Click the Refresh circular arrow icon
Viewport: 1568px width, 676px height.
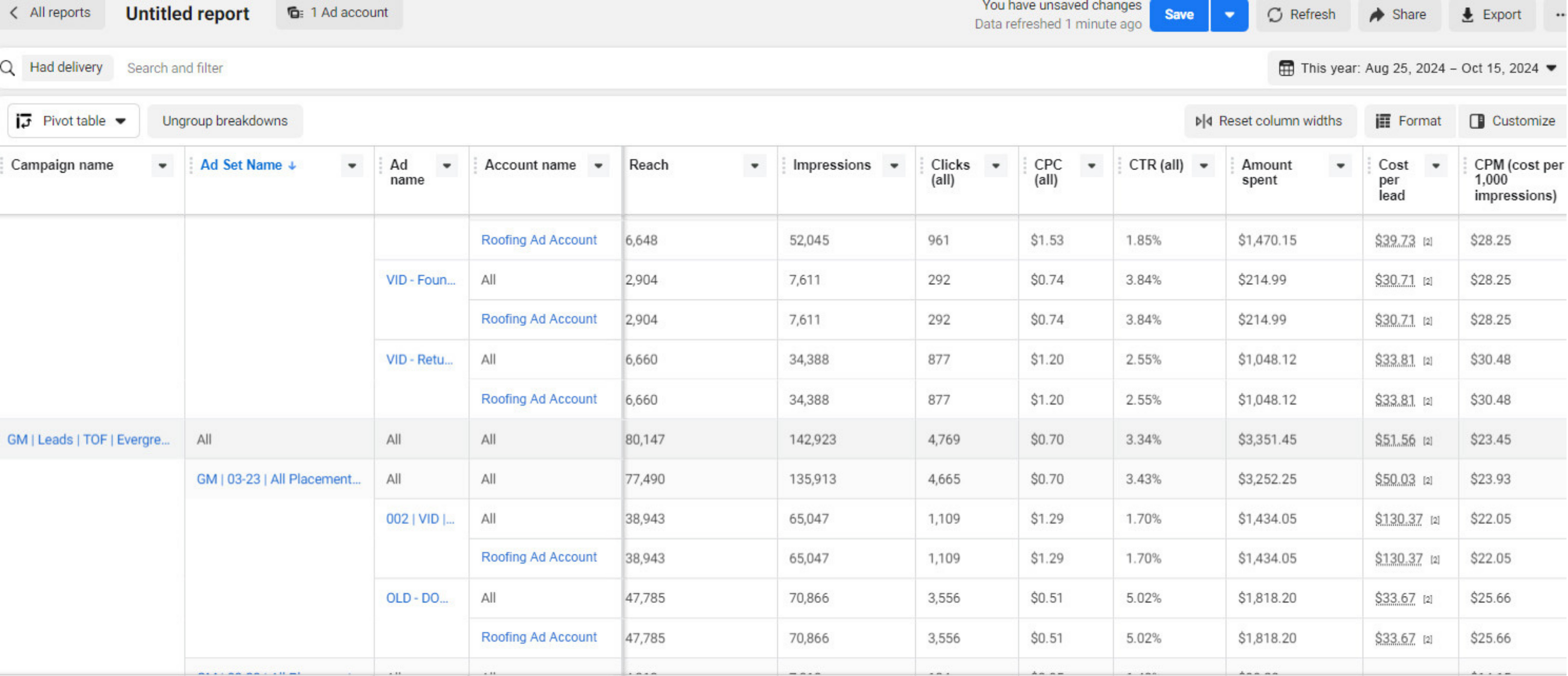(x=1275, y=15)
